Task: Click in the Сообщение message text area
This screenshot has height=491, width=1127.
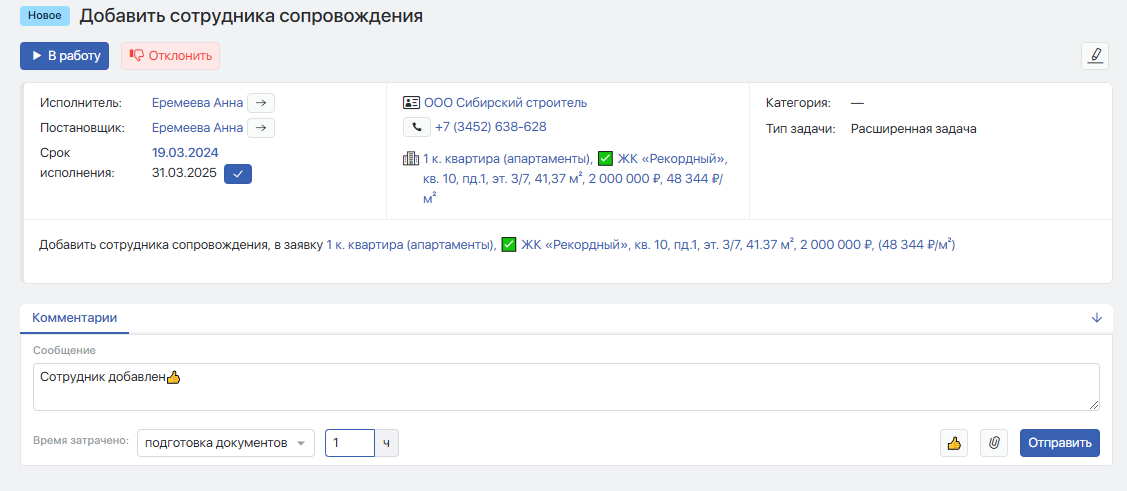Action: pyautogui.click(x=565, y=386)
